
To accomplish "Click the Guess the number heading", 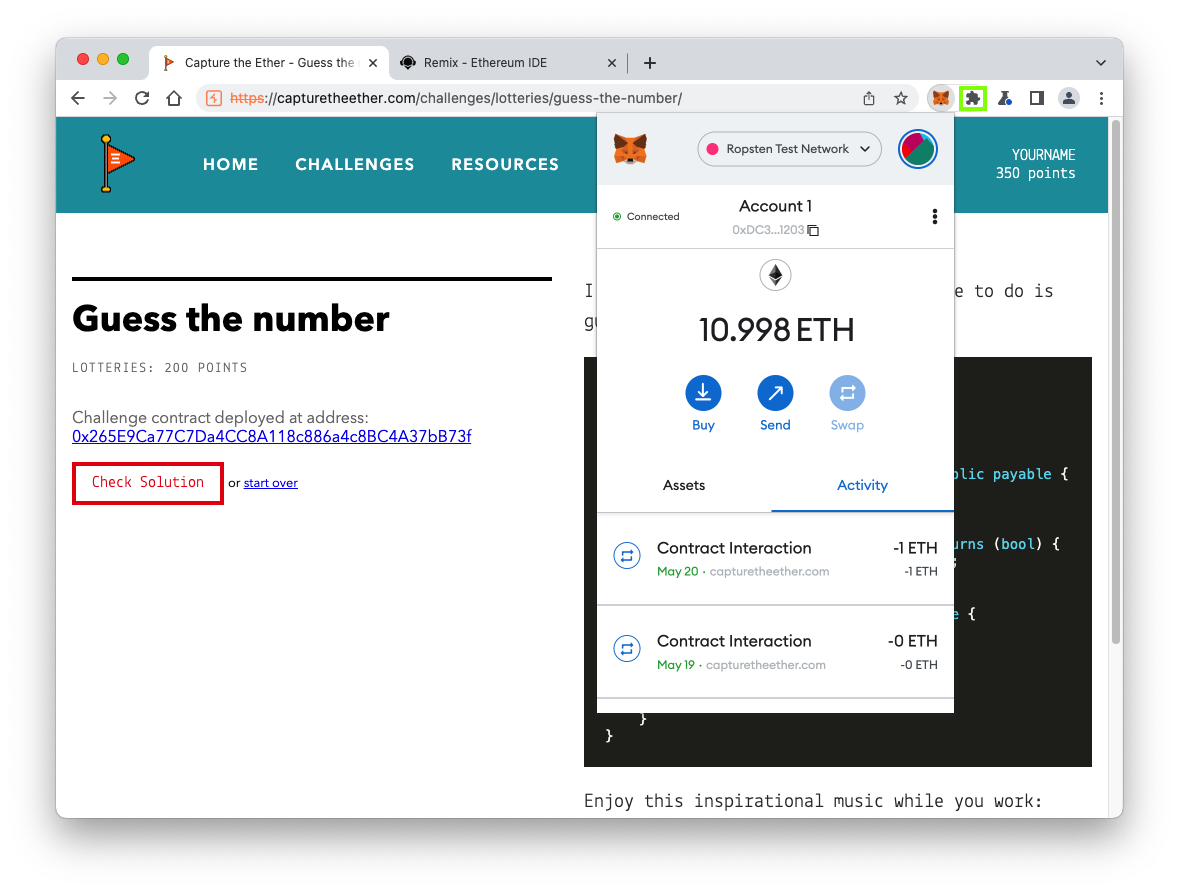I will [x=231, y=319].
